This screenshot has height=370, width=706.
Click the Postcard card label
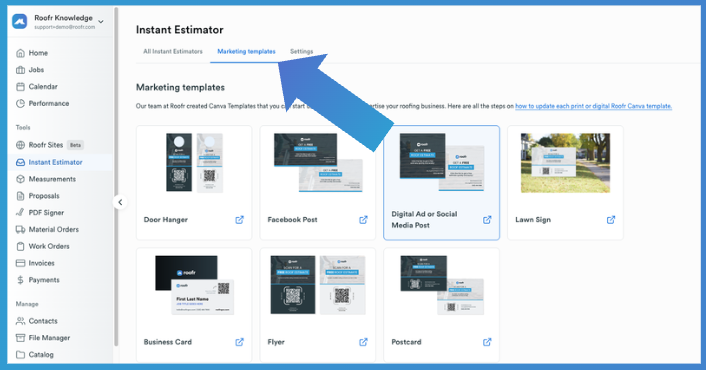click(407, 342)
